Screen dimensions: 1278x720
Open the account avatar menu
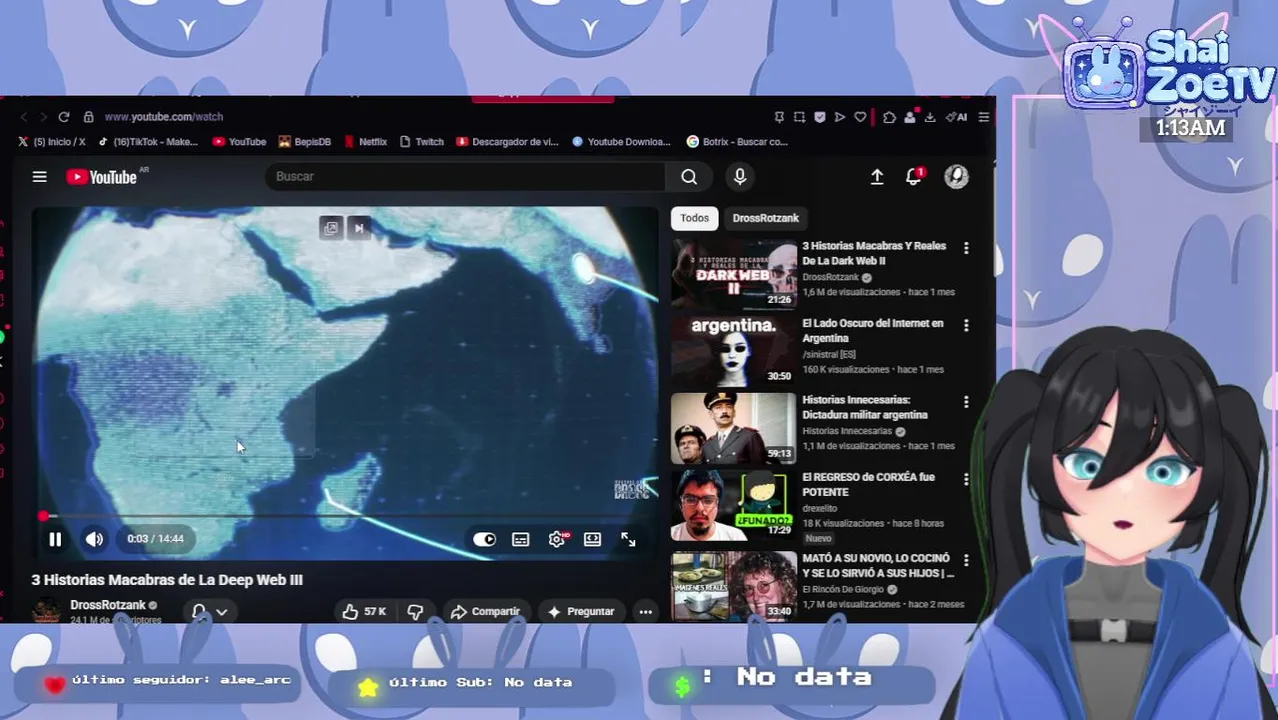click(x=956, y=177)
